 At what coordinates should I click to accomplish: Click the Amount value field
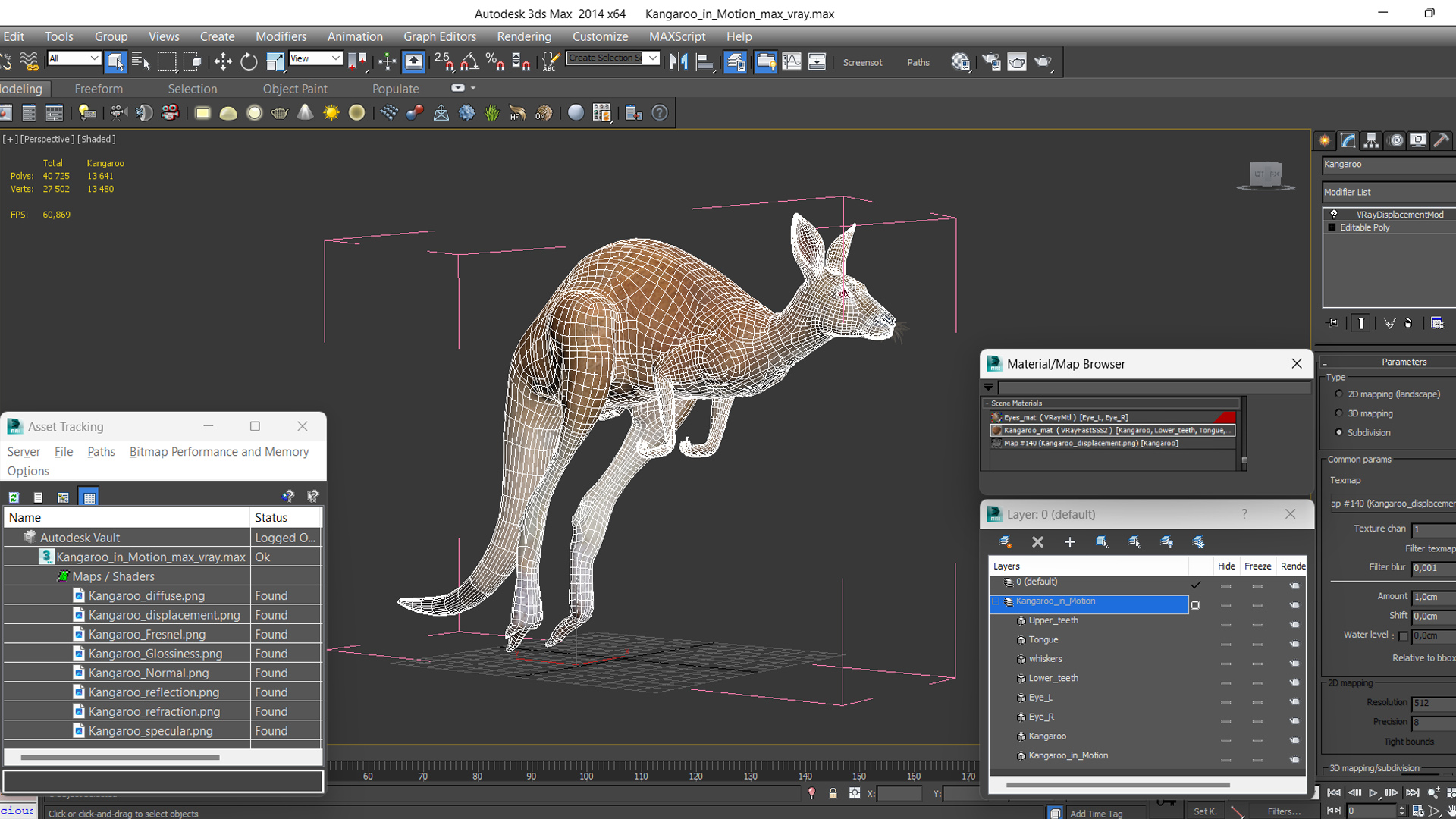point(1433,597)
